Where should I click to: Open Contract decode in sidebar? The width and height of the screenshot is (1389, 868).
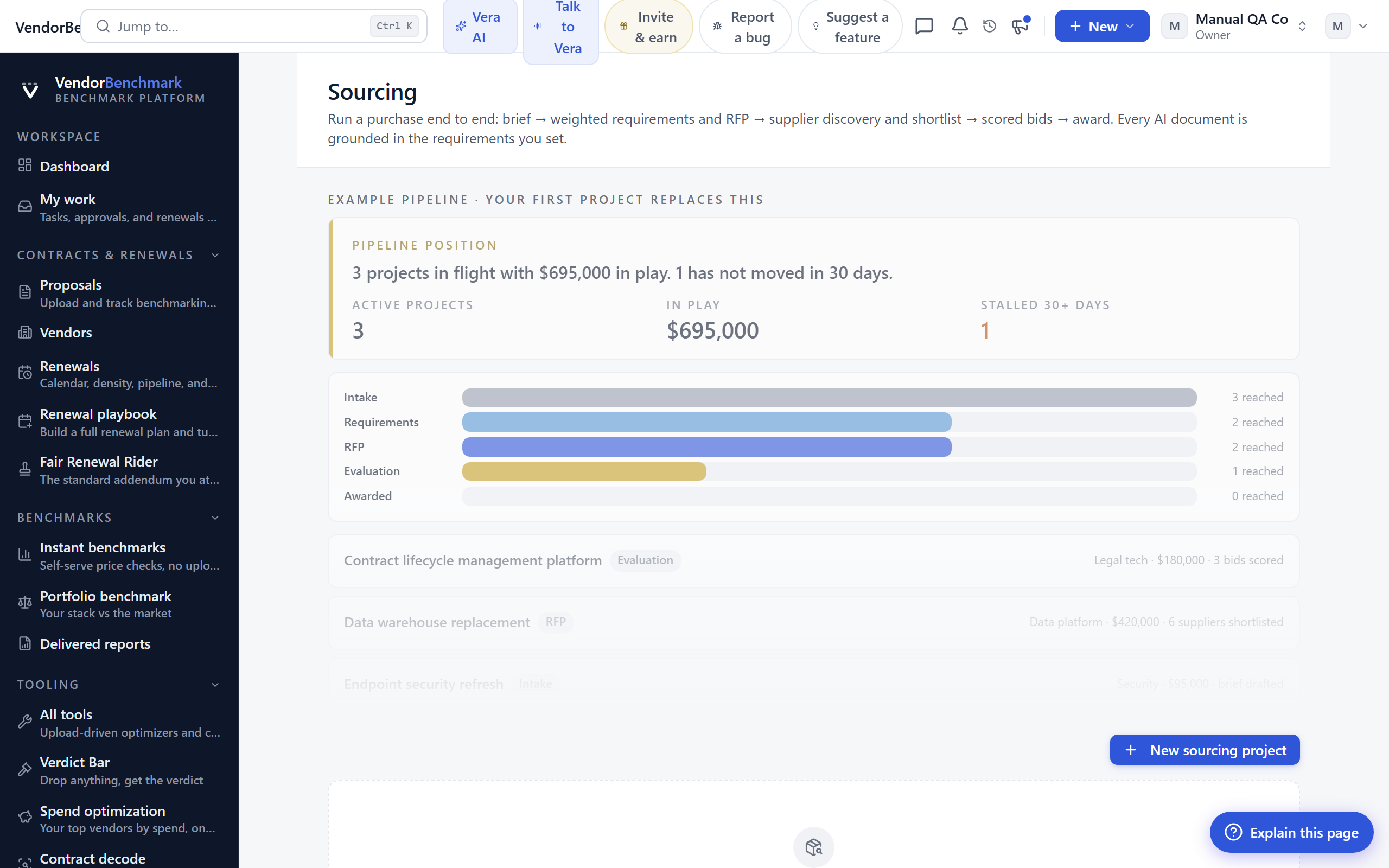119,859
